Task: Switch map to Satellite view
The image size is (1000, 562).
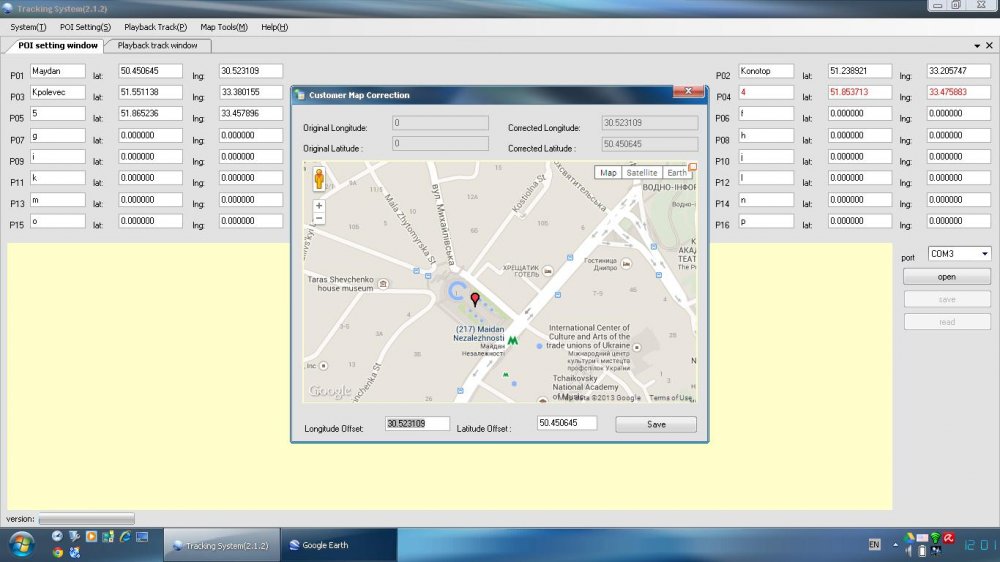Action: click(642, 173)
